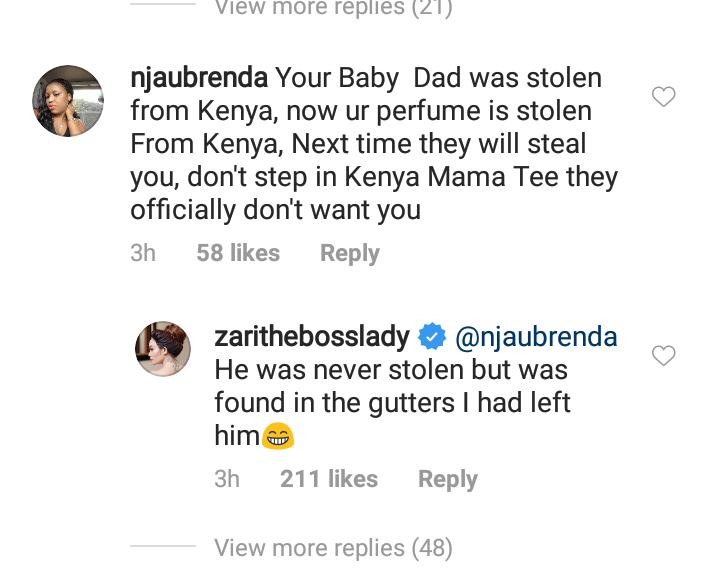View the 58 likes list
This screenshot has height=585, width=720.
coord(238,253)
